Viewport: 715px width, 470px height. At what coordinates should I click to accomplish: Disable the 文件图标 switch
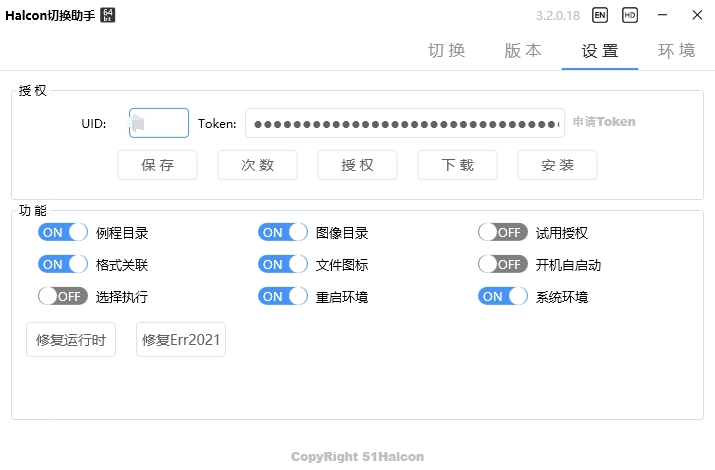click(283, 264)
